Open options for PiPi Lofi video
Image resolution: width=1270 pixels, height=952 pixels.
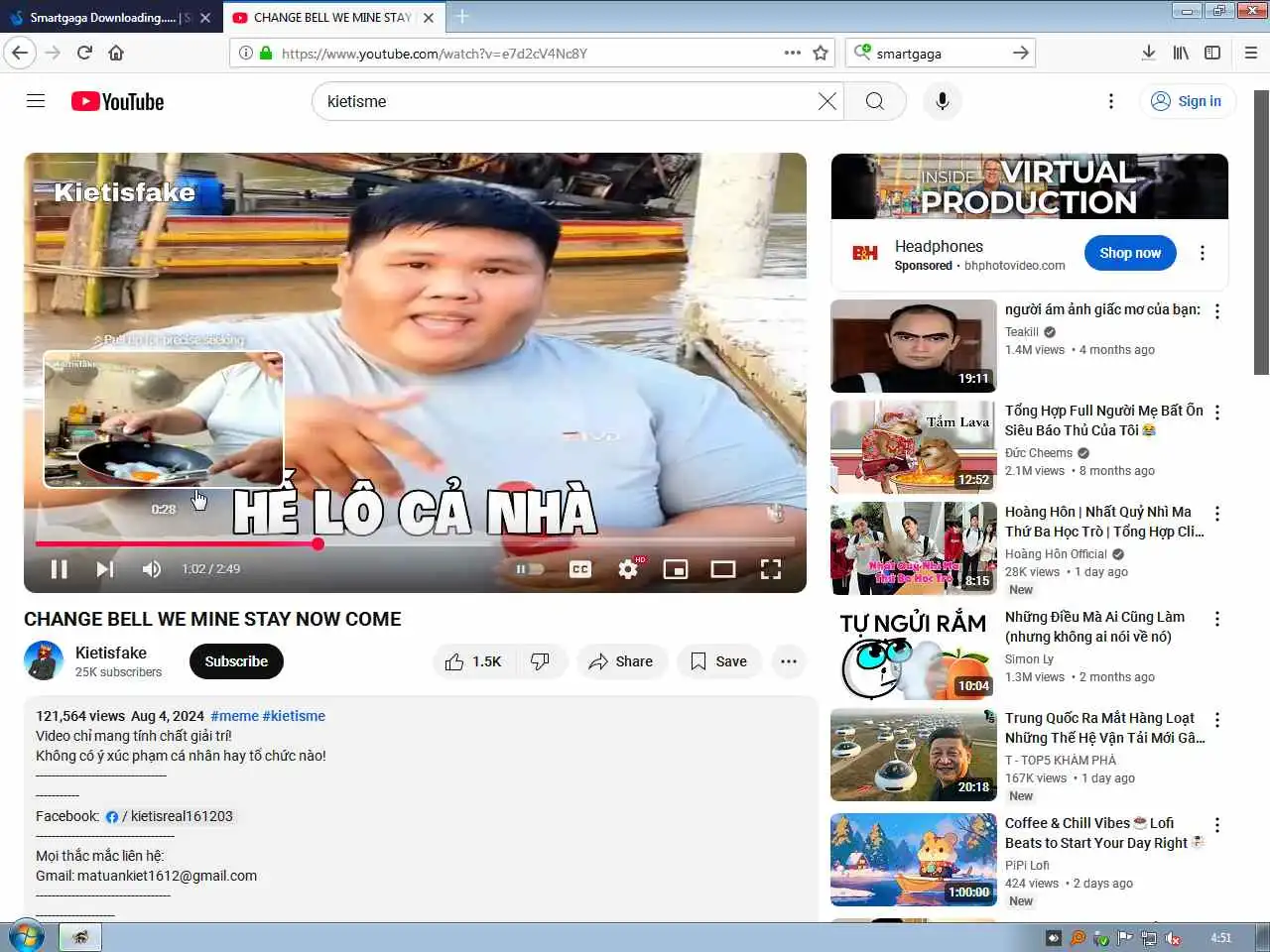tap(1217, 825)
